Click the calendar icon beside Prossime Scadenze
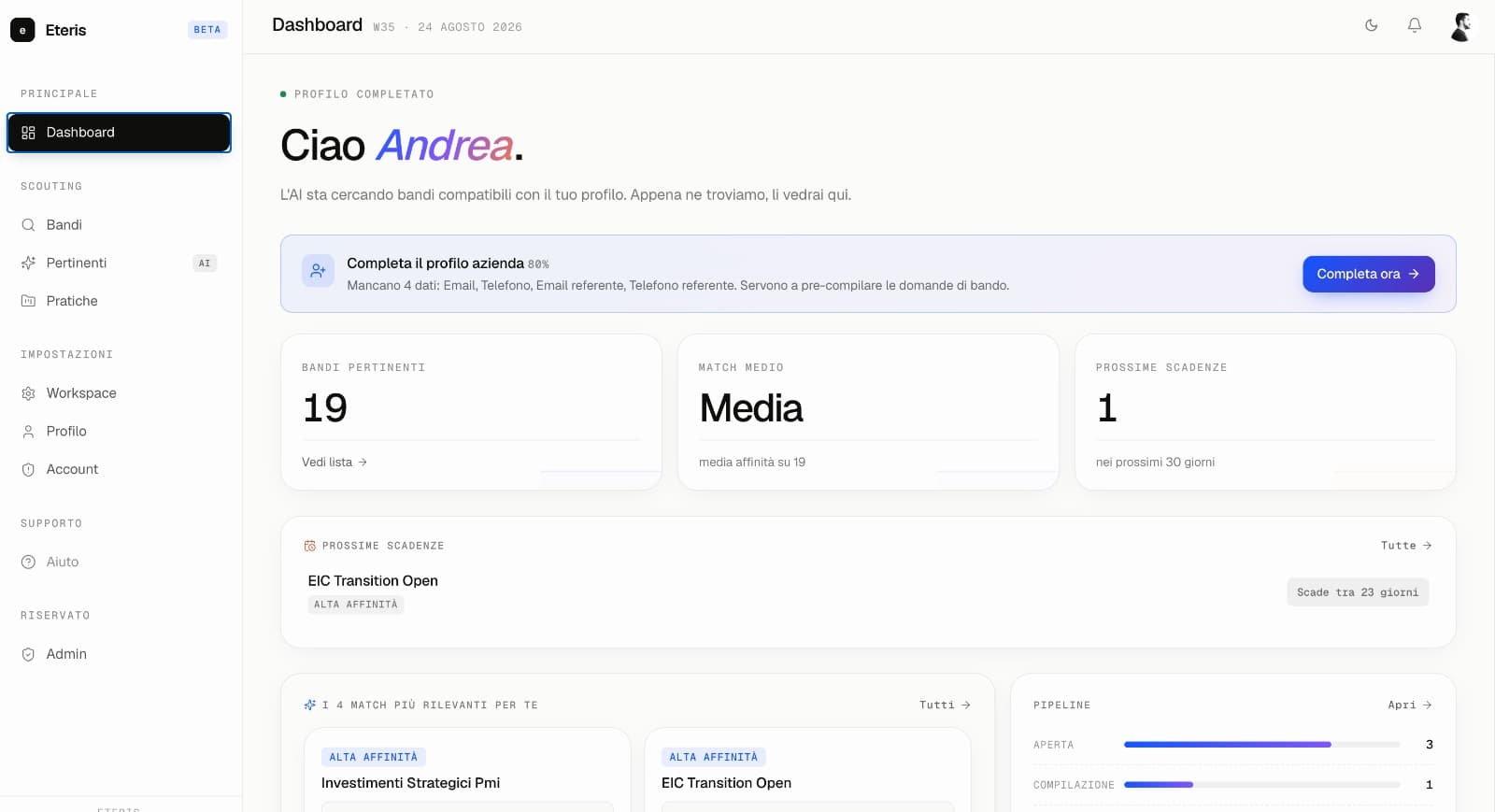 coord(310,546)
